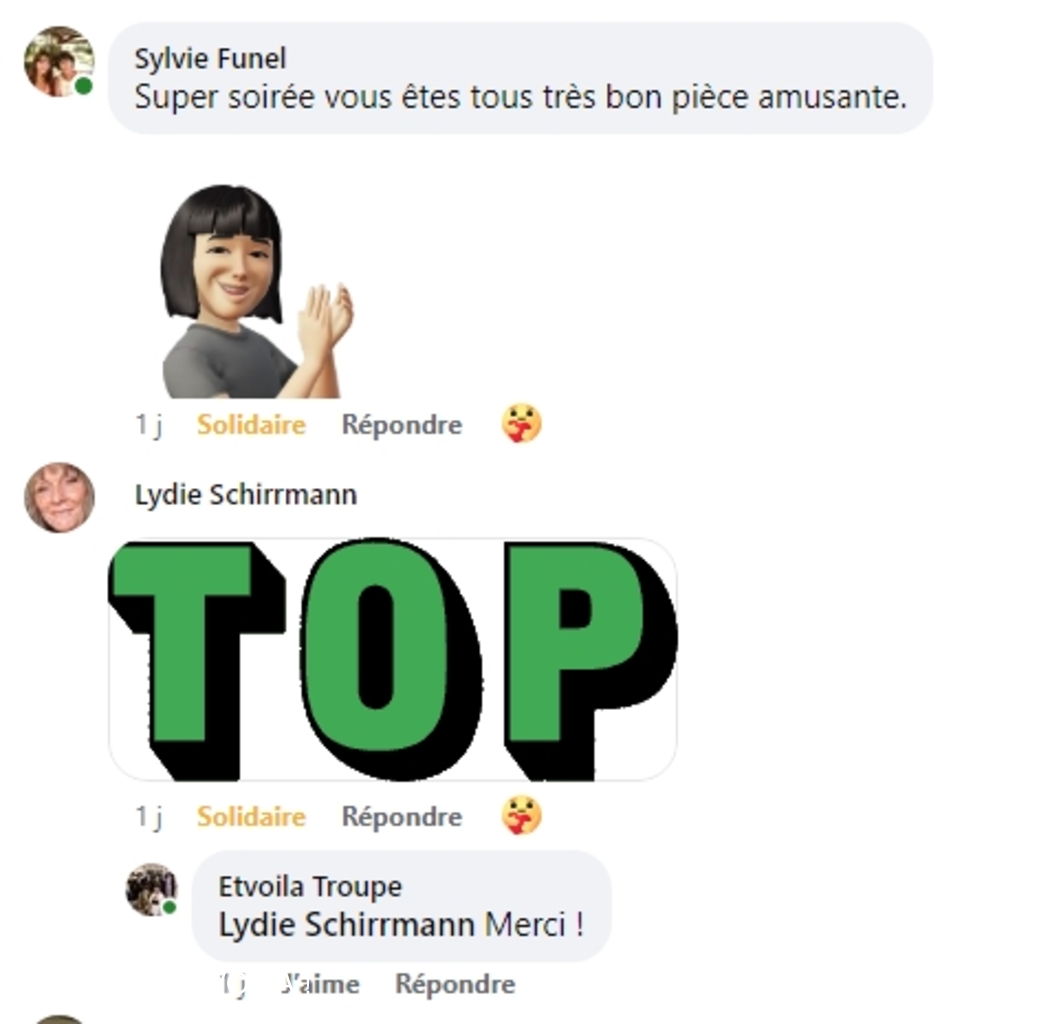Screen dimensions: 1050x1024
Task: View care reaction on Lydie's comment
Action: 522,815
